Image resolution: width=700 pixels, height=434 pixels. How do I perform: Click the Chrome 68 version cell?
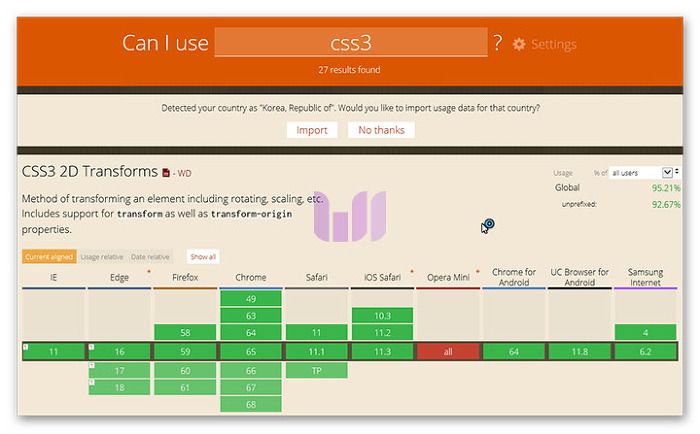[x=251, y=404]
